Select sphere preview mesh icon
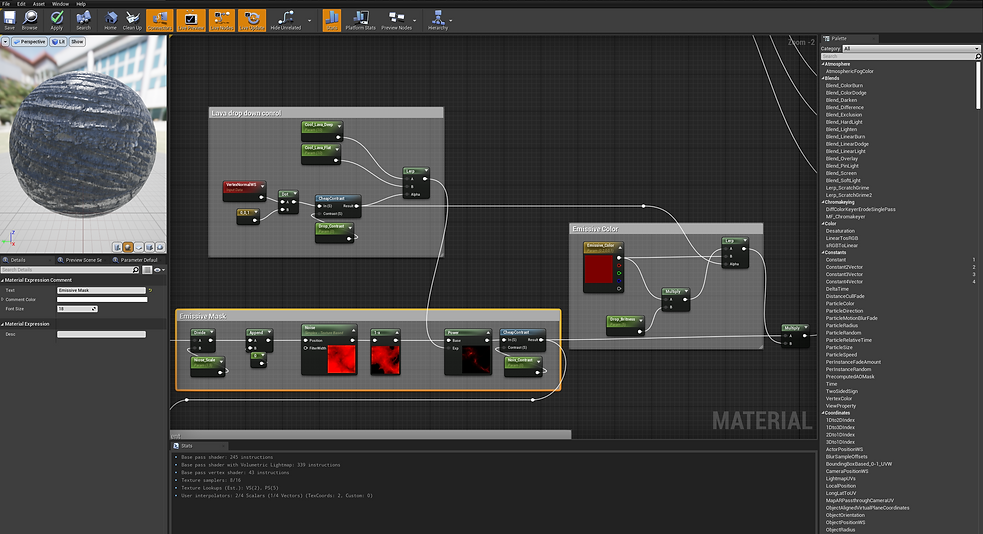The image size is (983, 534). (128, 247)
